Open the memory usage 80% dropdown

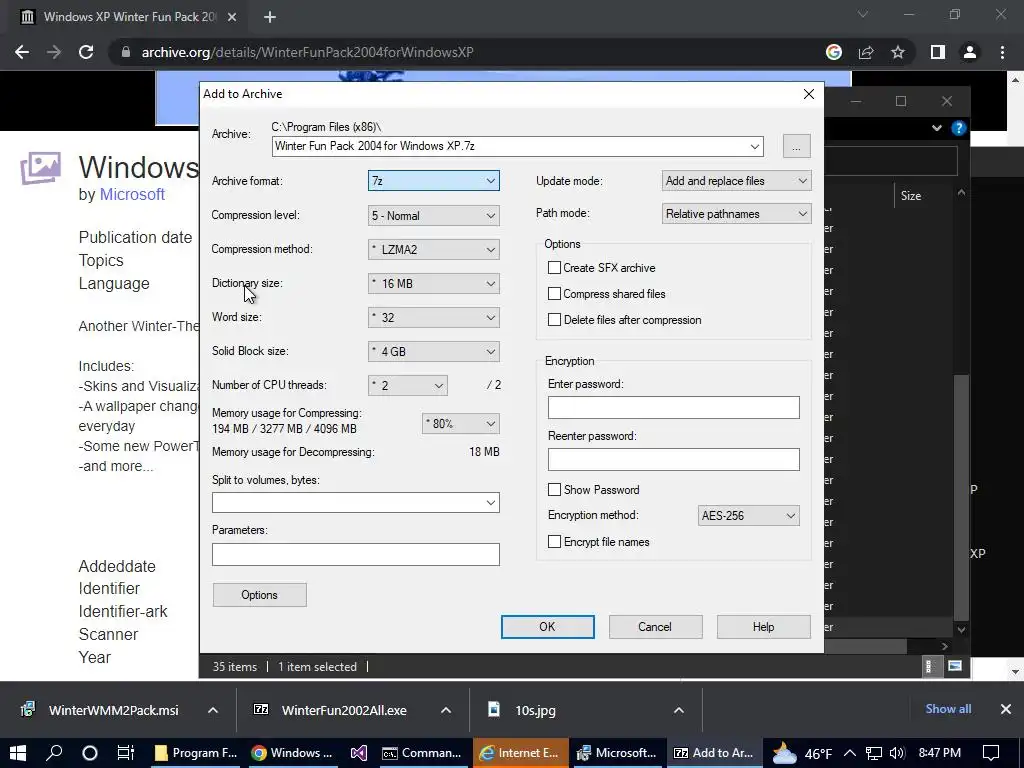(461, 424)
